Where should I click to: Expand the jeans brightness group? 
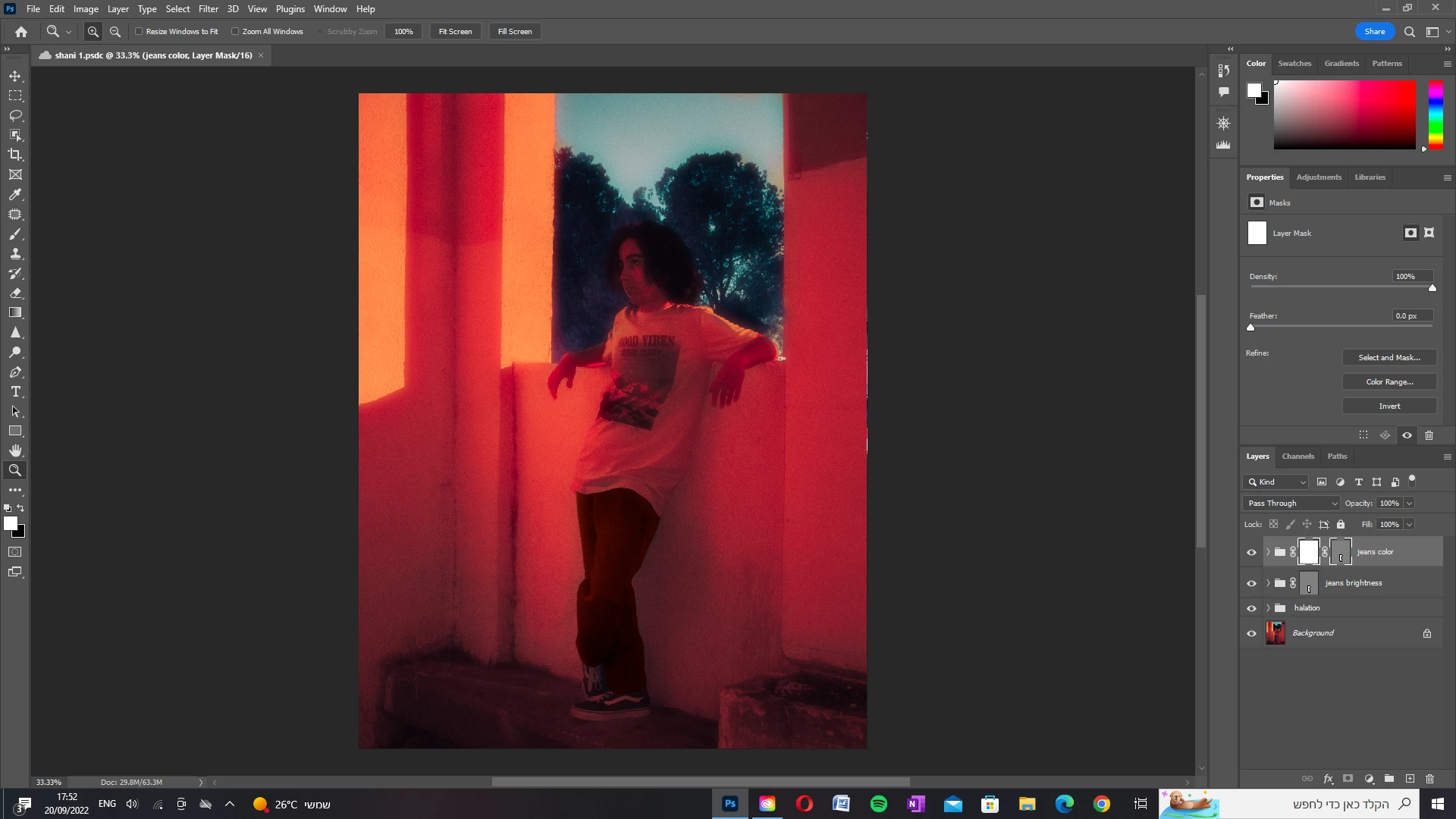click(x=1268, y=583)
